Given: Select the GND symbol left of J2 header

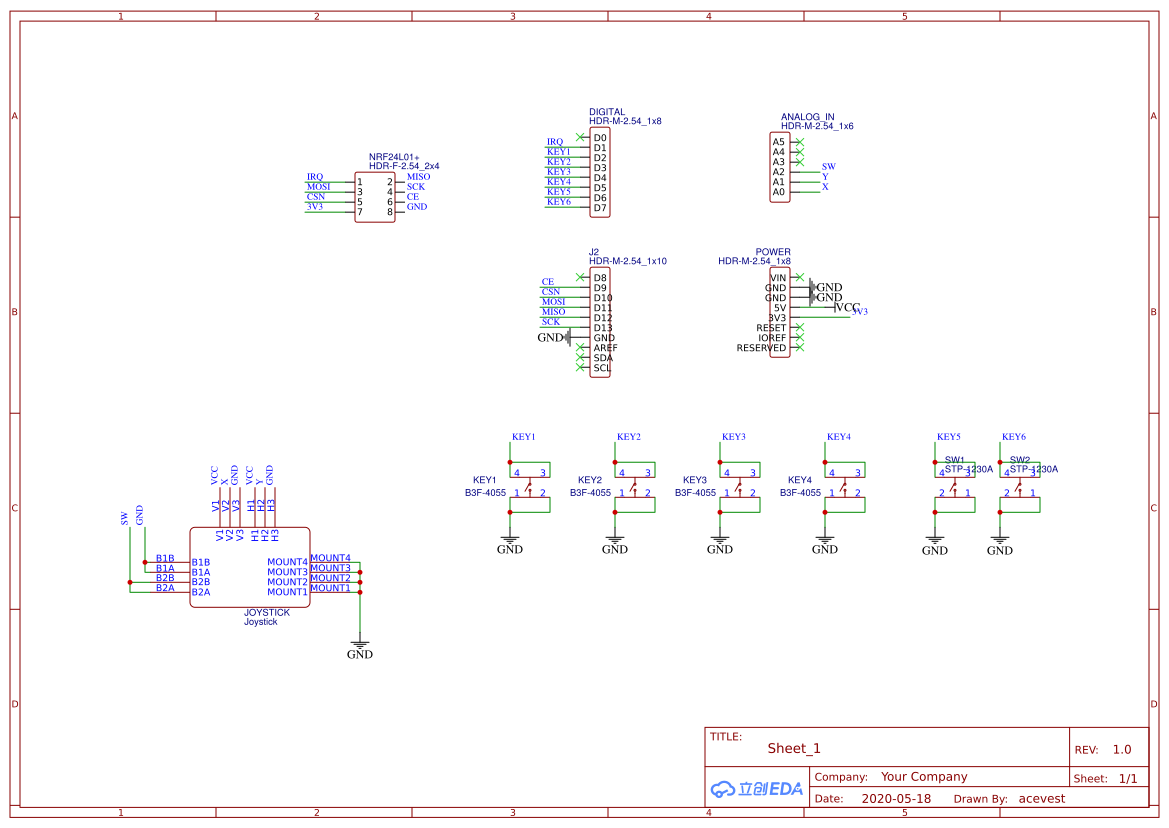Looking at the screenshot, I should [554, 338].
